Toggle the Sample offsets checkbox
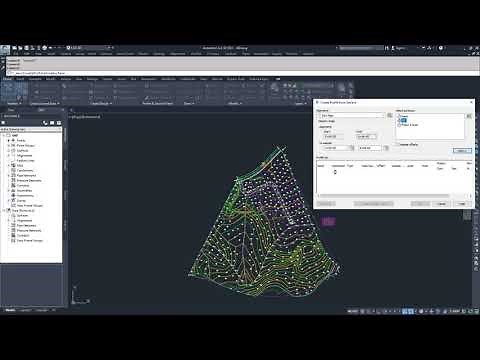This screenshot has width=480, height=360. click(398, 144)
